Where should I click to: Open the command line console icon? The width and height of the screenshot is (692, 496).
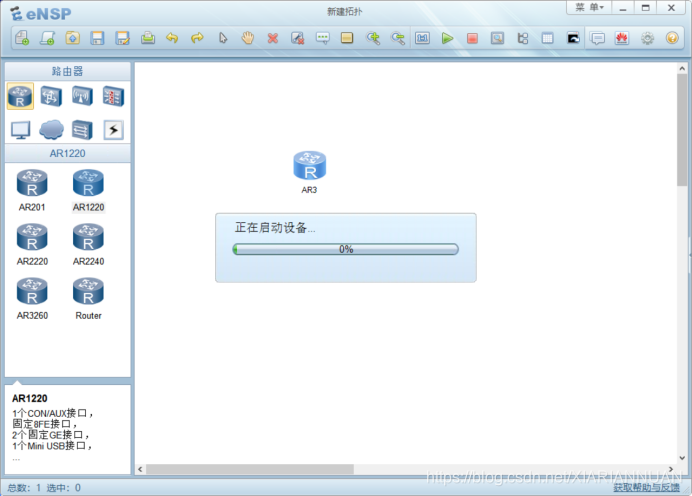coord(573,38)
